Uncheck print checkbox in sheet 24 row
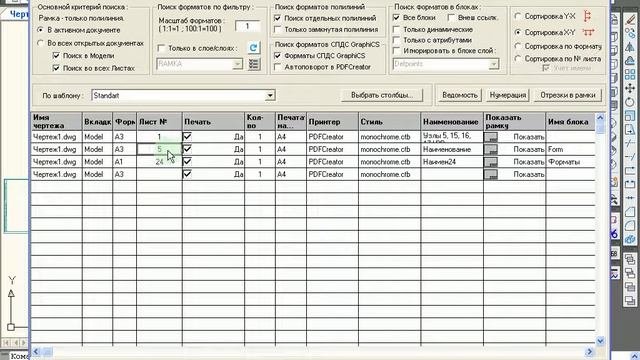Screen dimensions: 640x360 click(187, 162)
